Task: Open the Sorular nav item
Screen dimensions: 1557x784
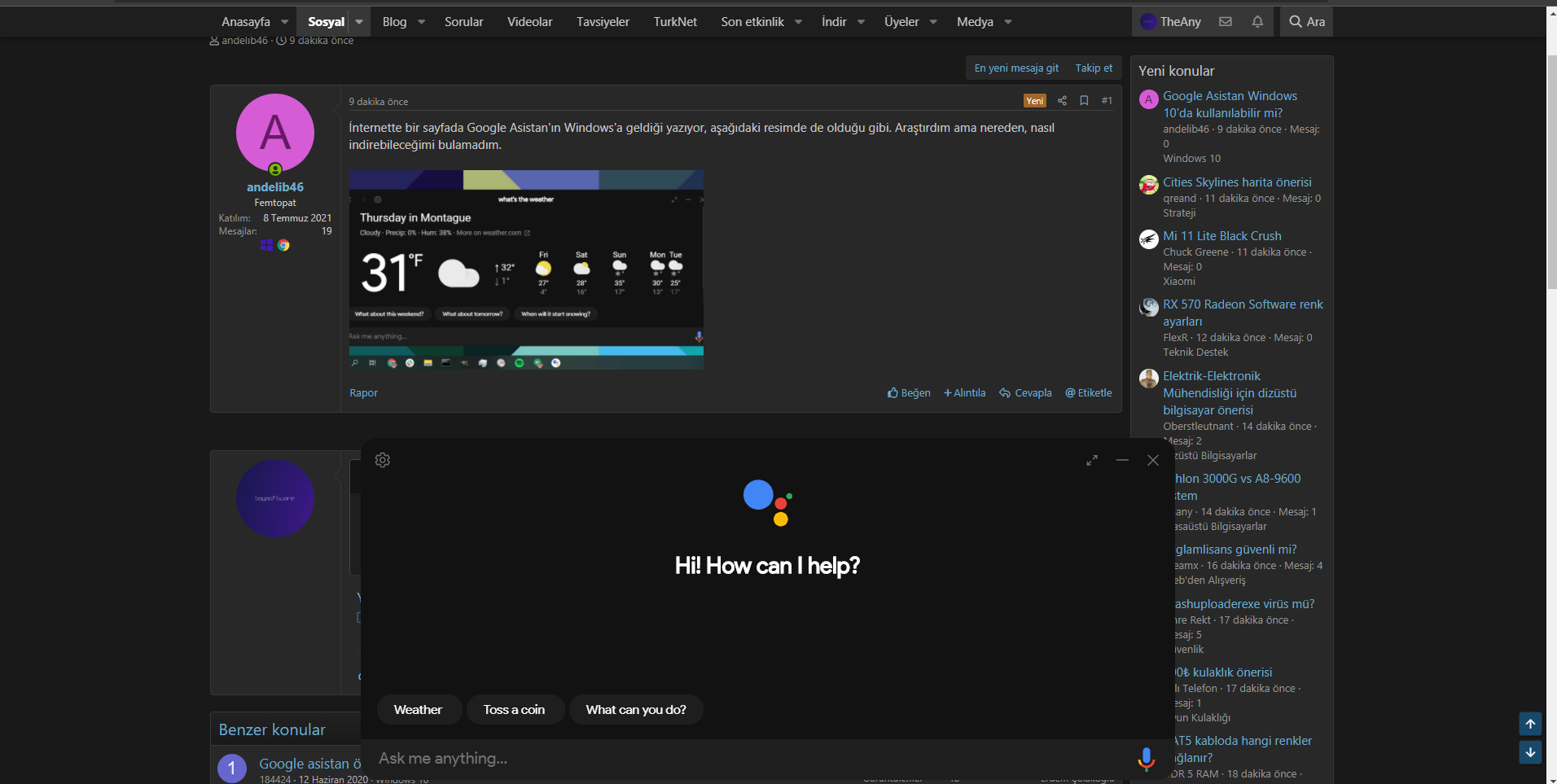Action: [x=464, y=22]
